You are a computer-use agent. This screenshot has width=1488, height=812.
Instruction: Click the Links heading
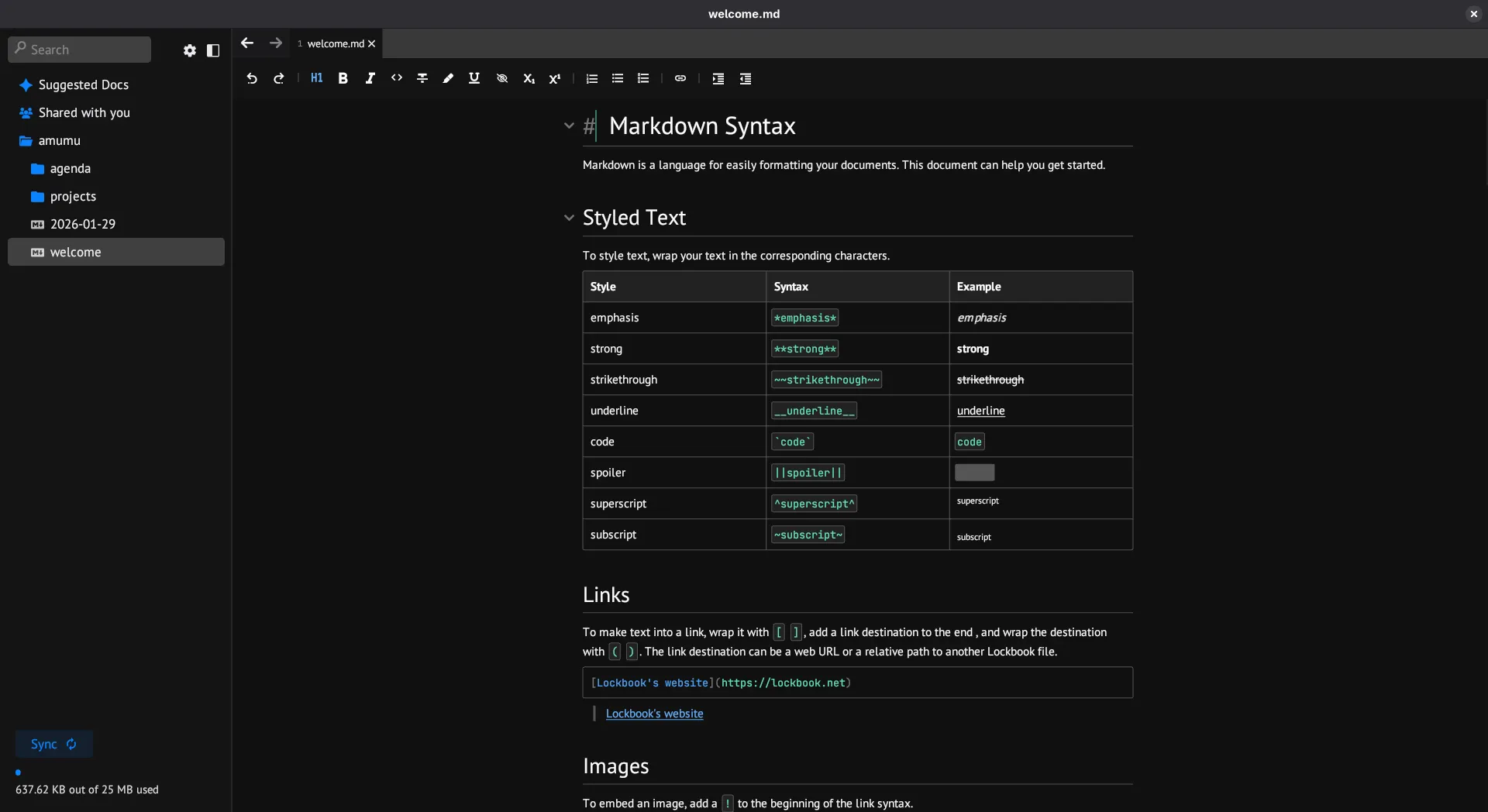[x=606, y=595]
